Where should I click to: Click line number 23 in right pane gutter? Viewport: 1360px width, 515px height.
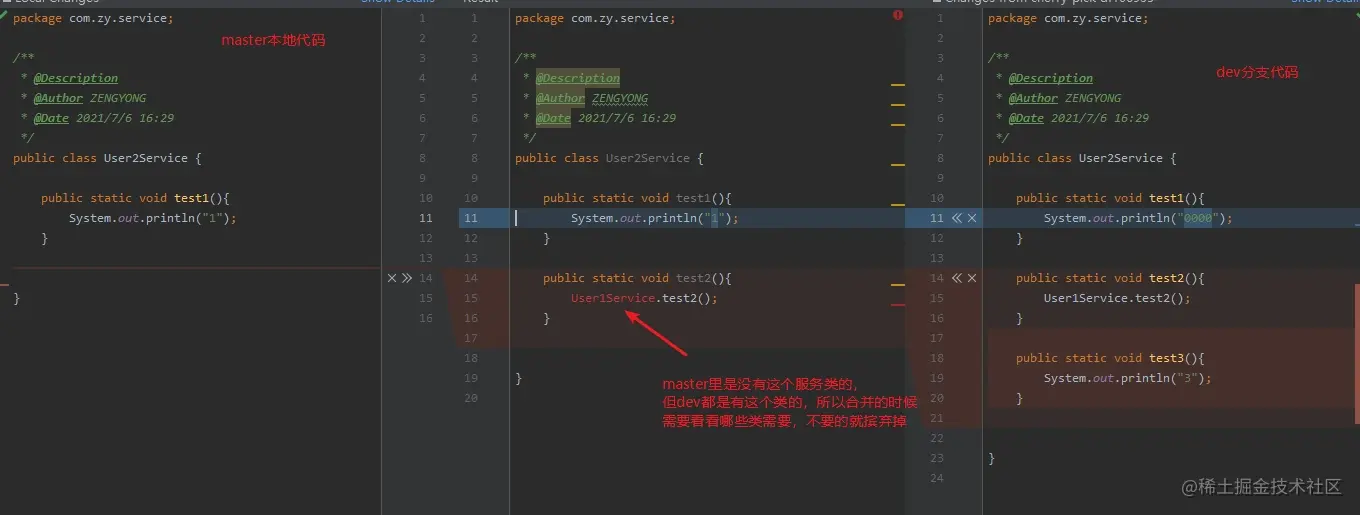pos(936,458)
